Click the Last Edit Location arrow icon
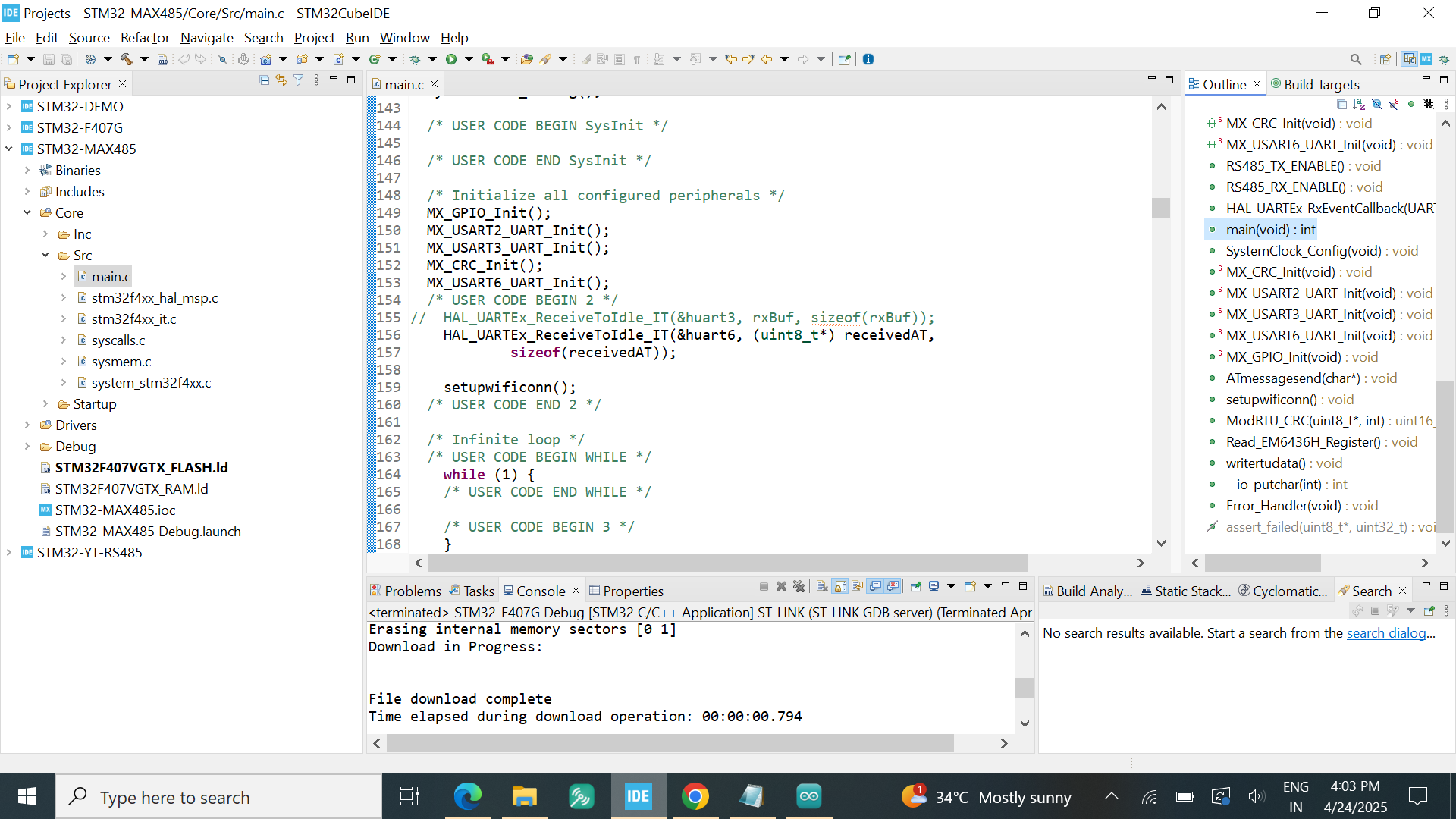The image size is (1456, 819). pyautogui.click(x=730, y=59)
